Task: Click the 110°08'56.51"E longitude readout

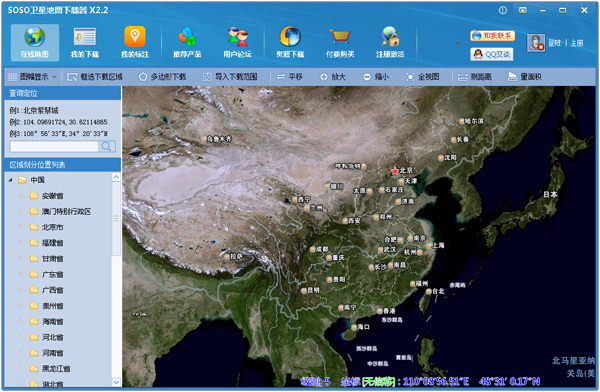Action: (436, 381)
